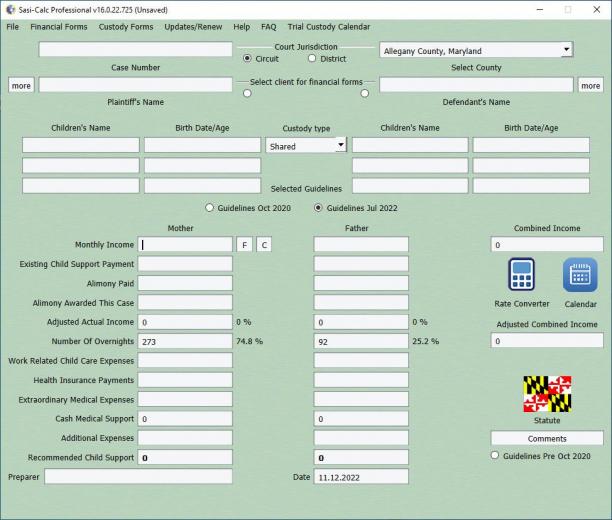Viewport: 612px width, 520px height.
Task: Click Mother's Number Of Overnights field
Action: [185, 341]
